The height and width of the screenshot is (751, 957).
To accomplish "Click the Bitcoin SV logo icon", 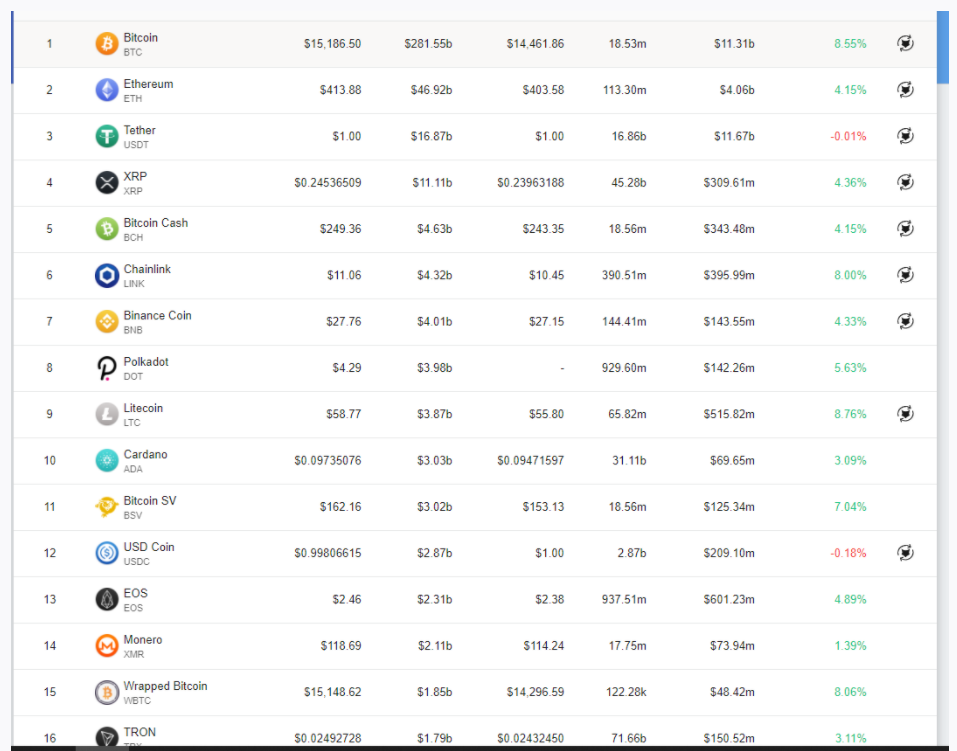I will coord(107,507).
